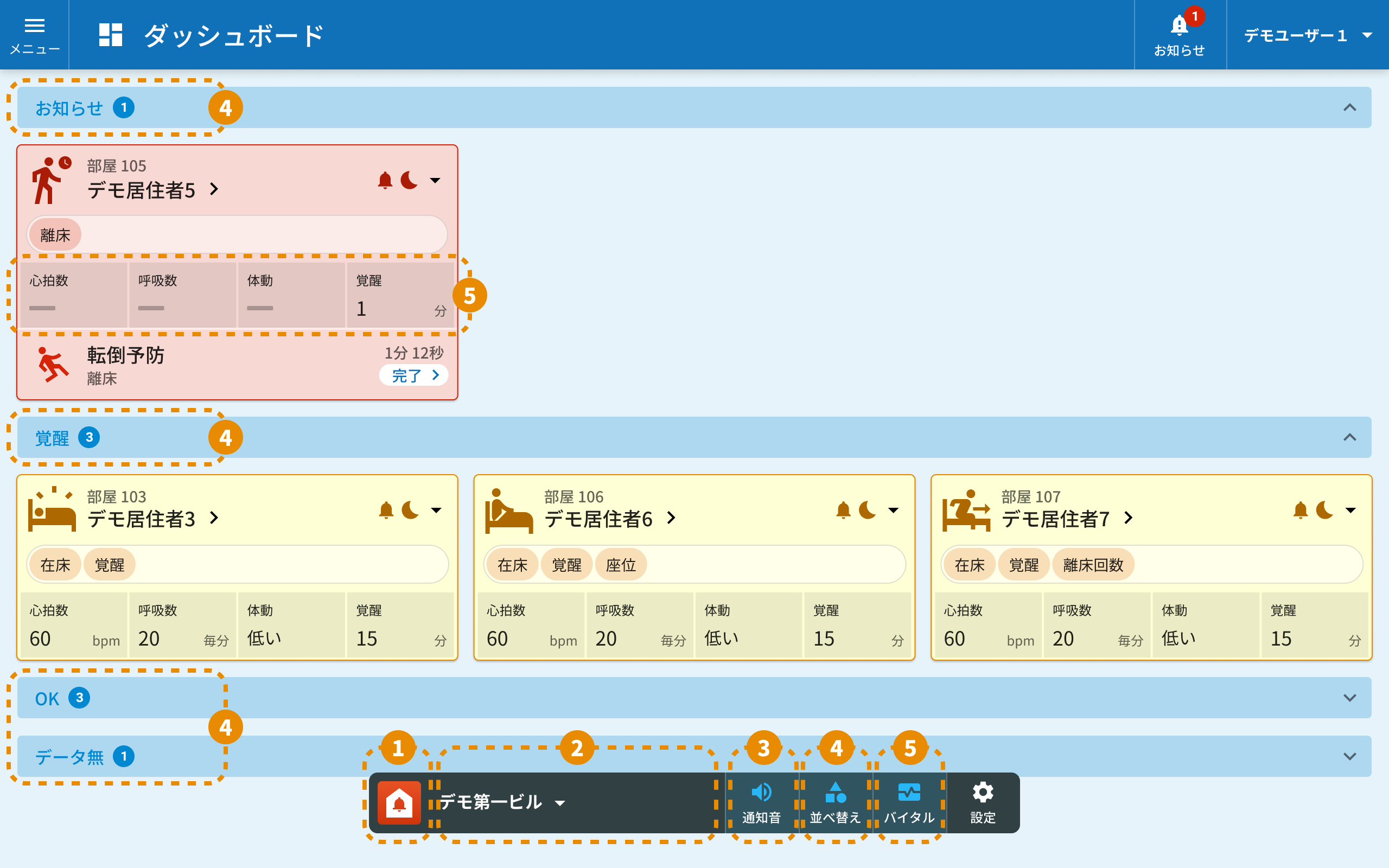
Task: Collapse the 覚醒 section header
Action: 1349,437
